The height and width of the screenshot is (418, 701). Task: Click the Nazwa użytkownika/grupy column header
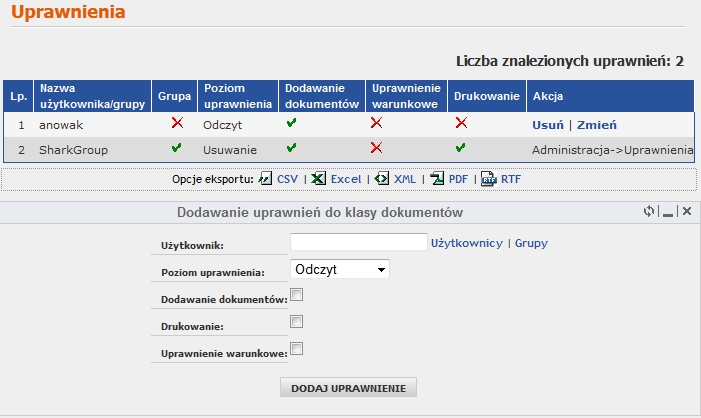coord(92,96)
